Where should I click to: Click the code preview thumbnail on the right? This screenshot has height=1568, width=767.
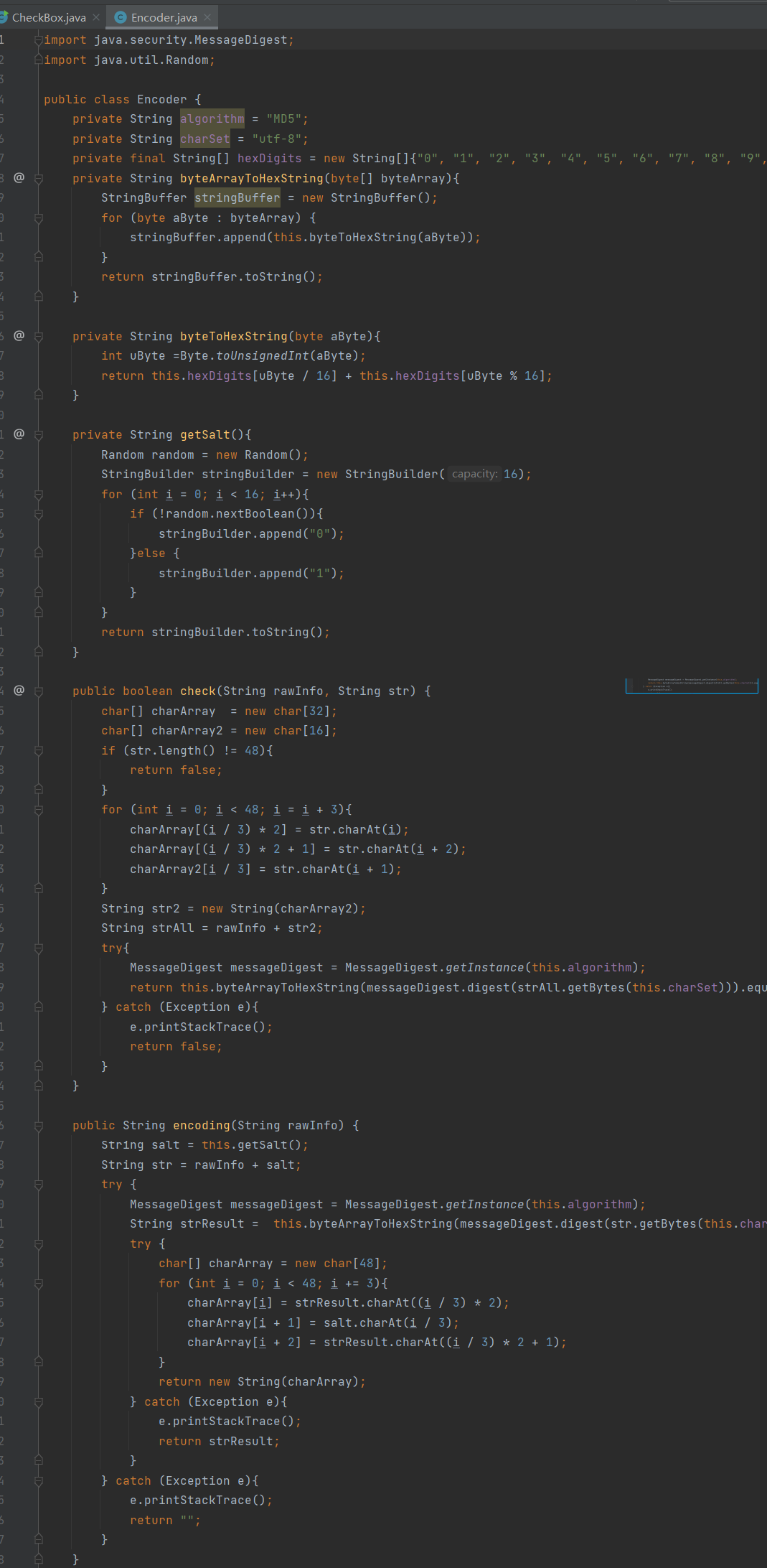pos(691,686)
